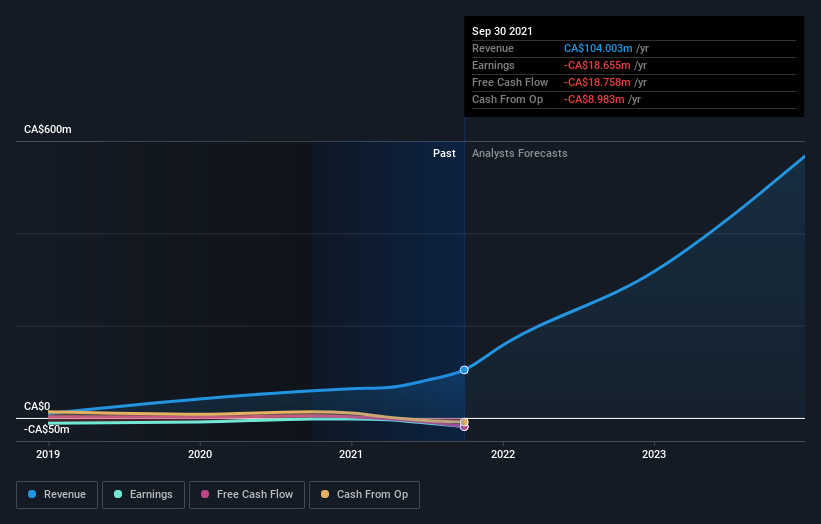
Task: Click the orange Cash From Op data point
Action: tap(464, 421)
